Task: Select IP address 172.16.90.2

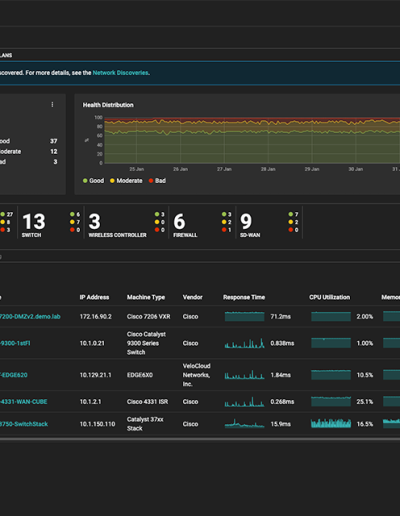Action: click(96, 317)
